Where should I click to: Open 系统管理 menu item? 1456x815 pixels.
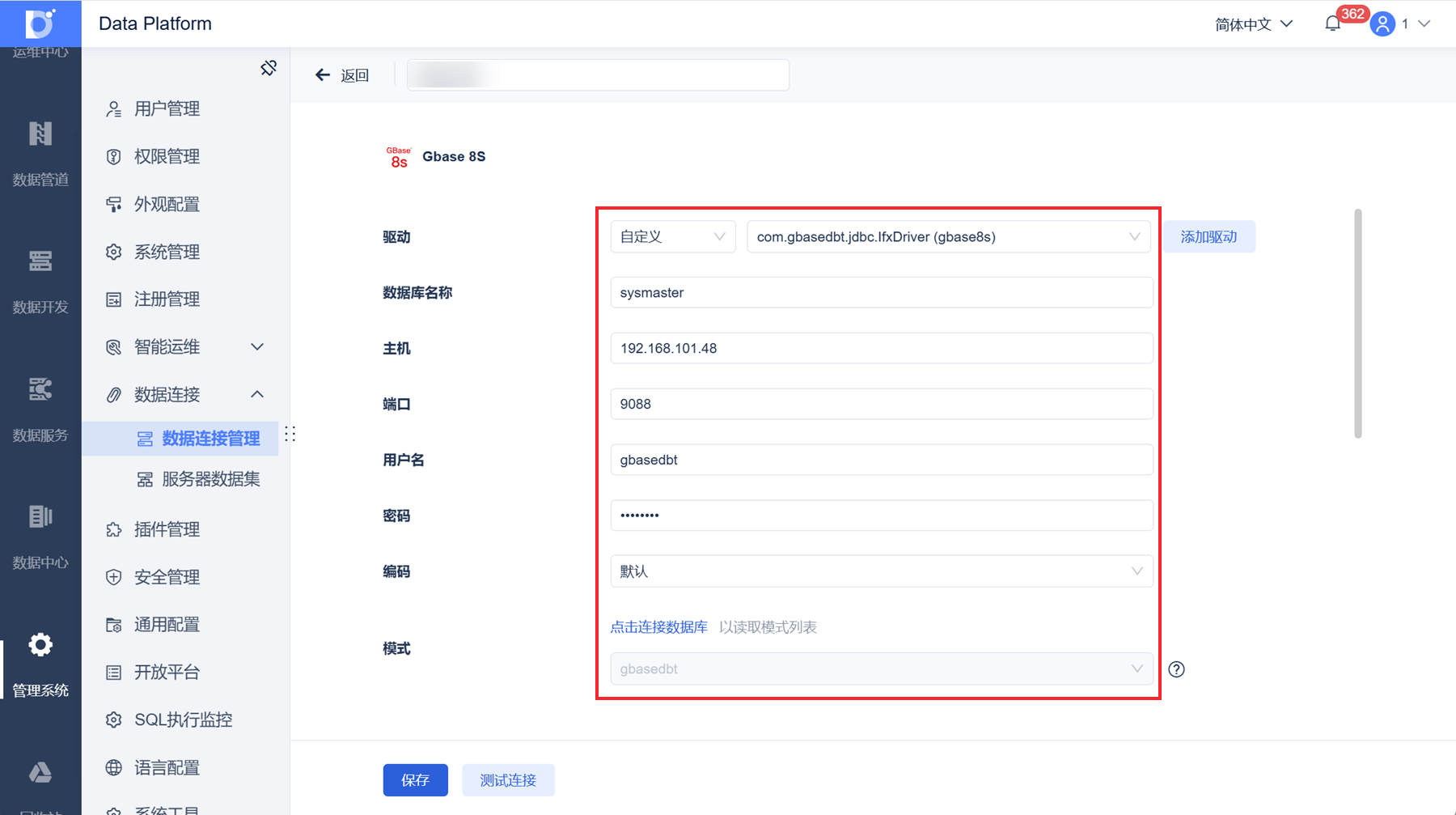167,253
